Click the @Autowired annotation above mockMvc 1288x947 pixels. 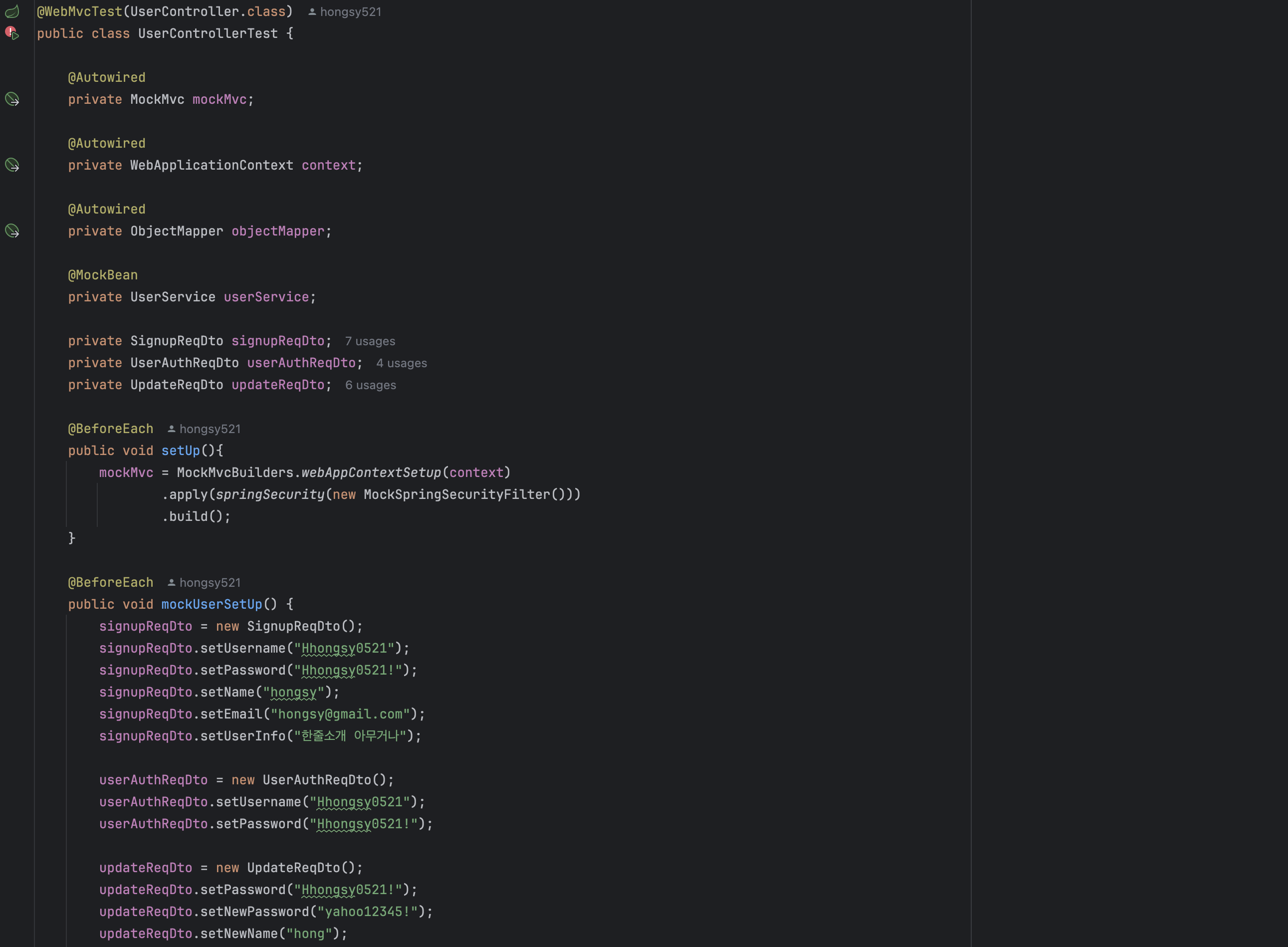[107, 78]
